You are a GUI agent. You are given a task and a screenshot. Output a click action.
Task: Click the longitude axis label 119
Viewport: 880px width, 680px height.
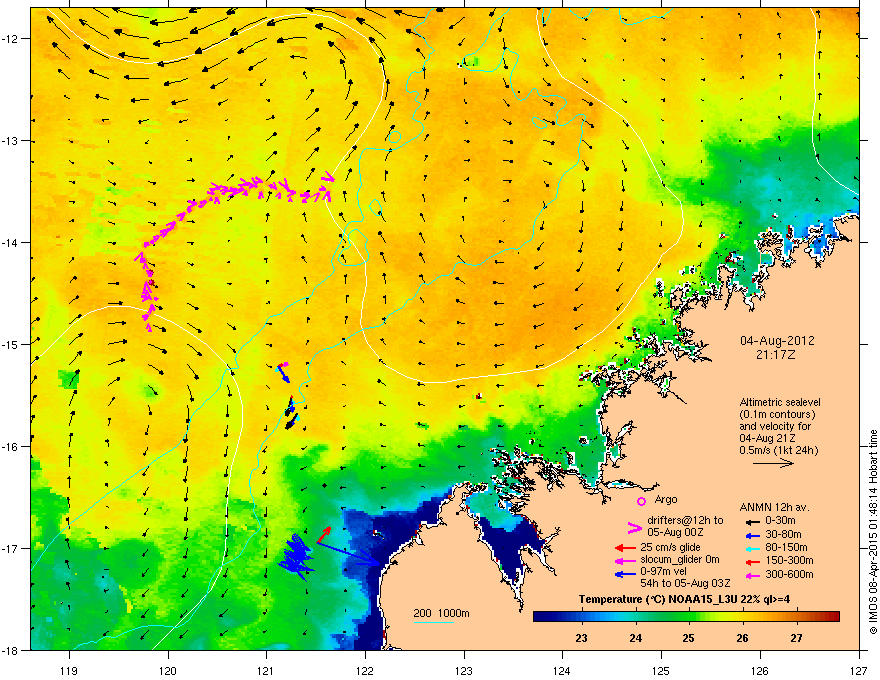pos(69,670)
